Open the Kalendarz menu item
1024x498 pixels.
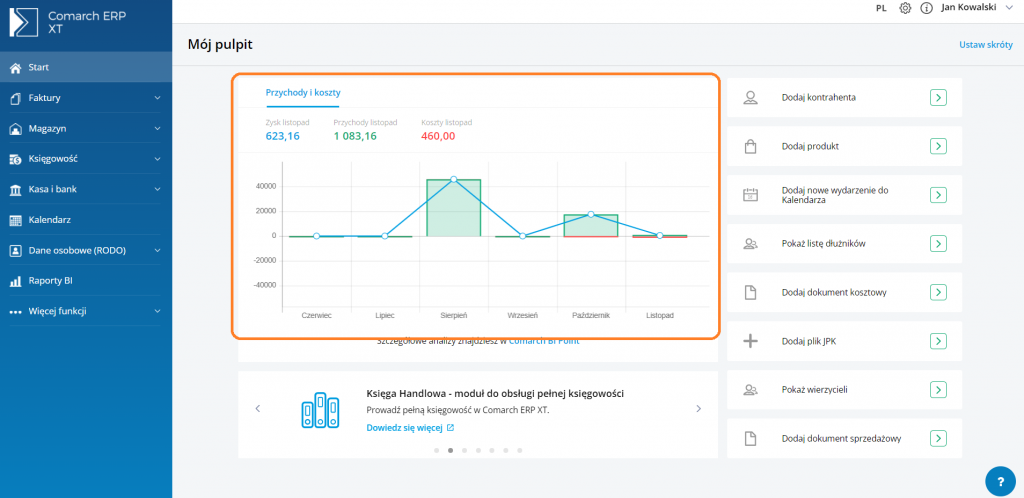86,221
